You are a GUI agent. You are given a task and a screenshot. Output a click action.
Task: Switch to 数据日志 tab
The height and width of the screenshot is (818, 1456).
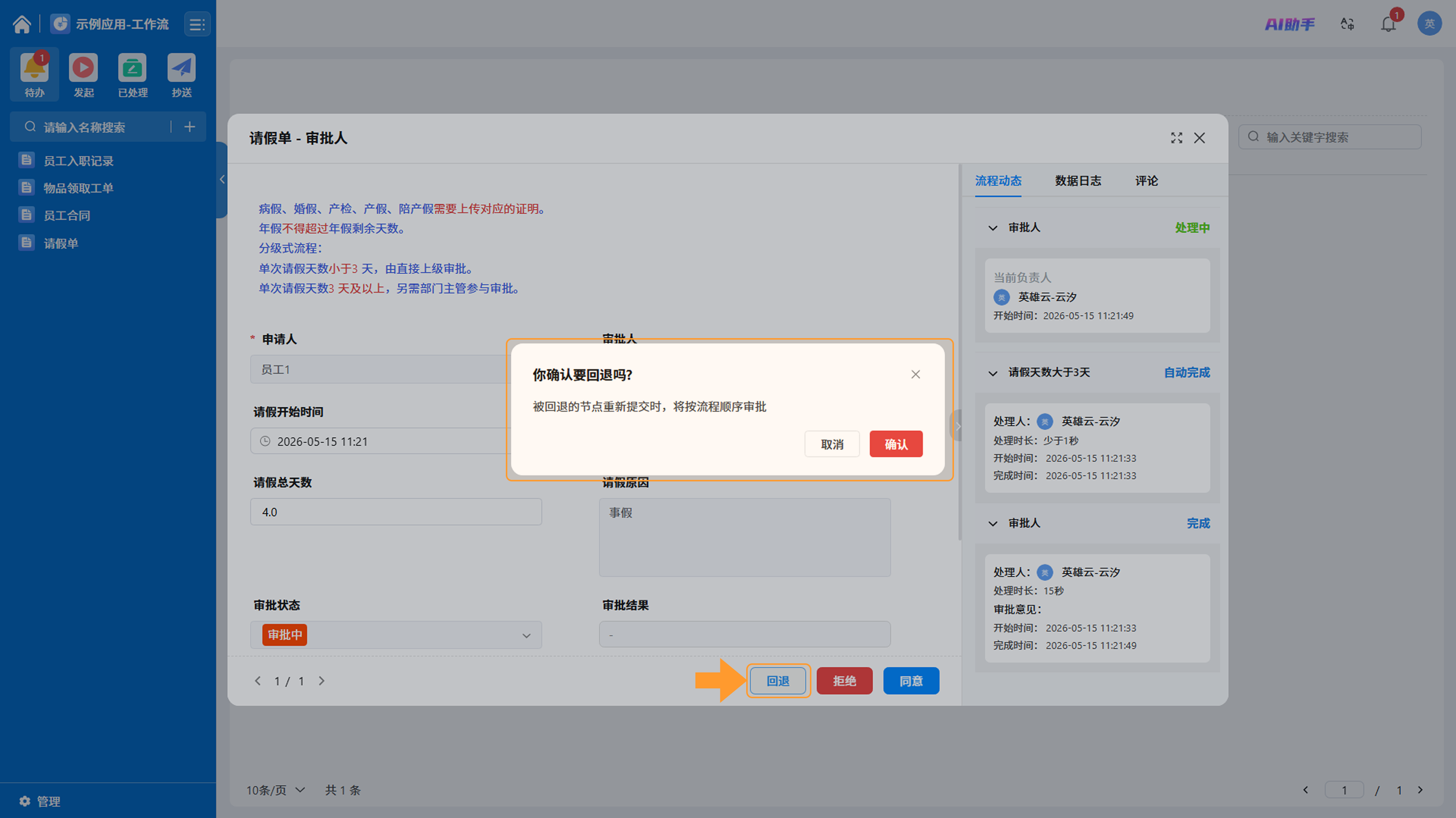point(1078,181)
